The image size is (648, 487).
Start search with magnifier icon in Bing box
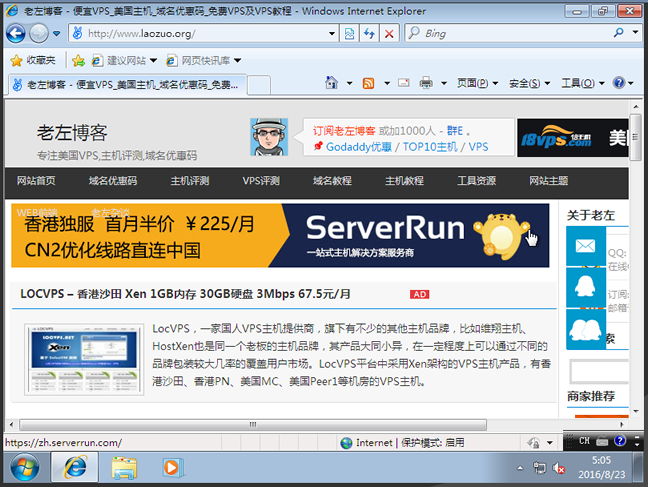(619, 33)
